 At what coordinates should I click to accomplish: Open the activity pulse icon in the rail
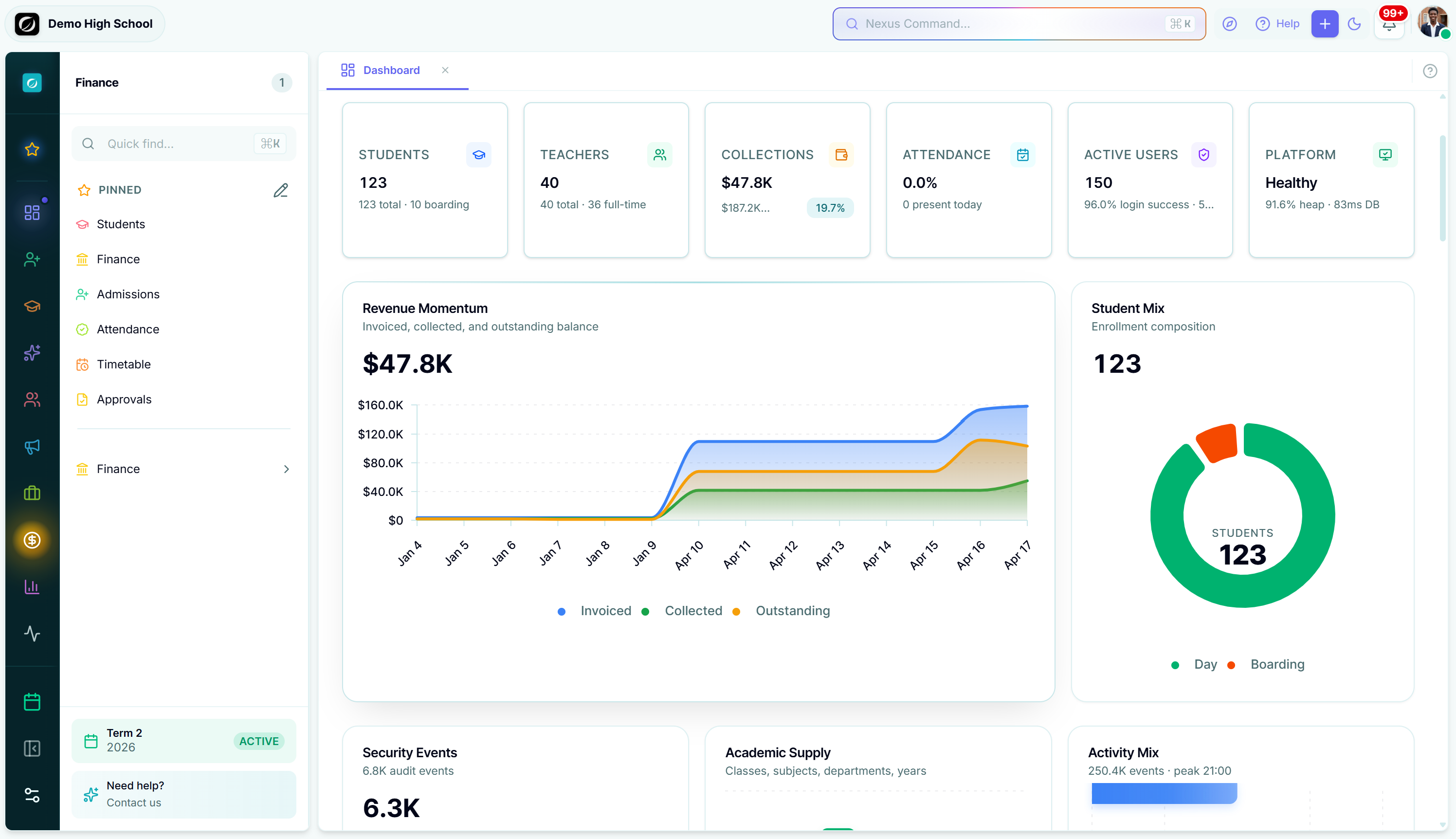click(32, 633)
